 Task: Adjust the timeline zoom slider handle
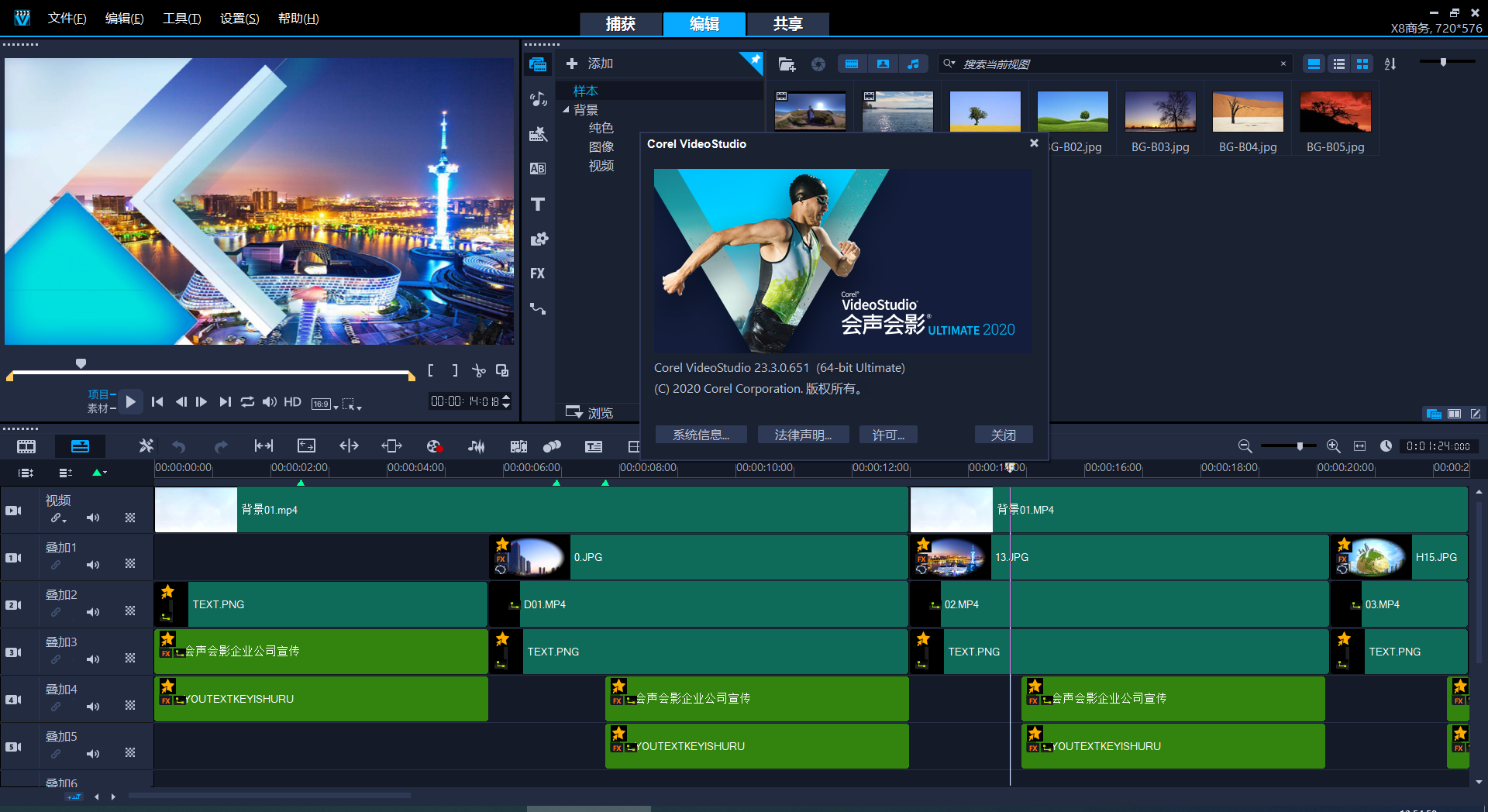coord(1300,446)
